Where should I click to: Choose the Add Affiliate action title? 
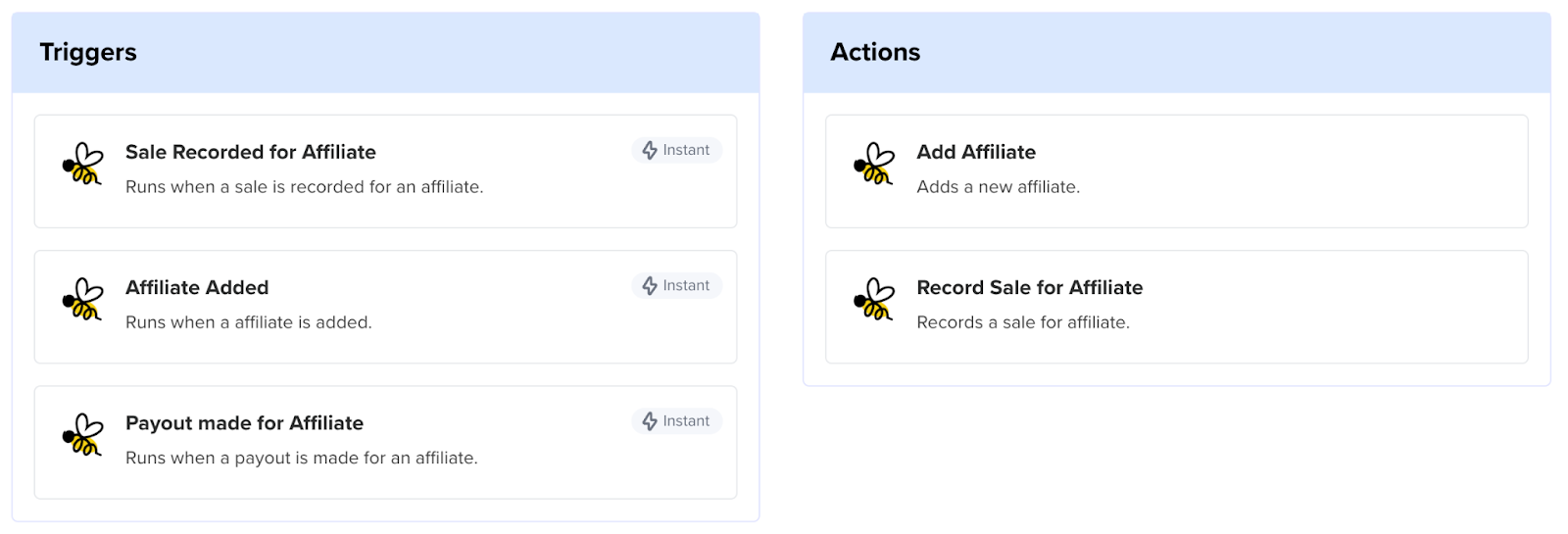pyautogui.click(x=975, y=152)
